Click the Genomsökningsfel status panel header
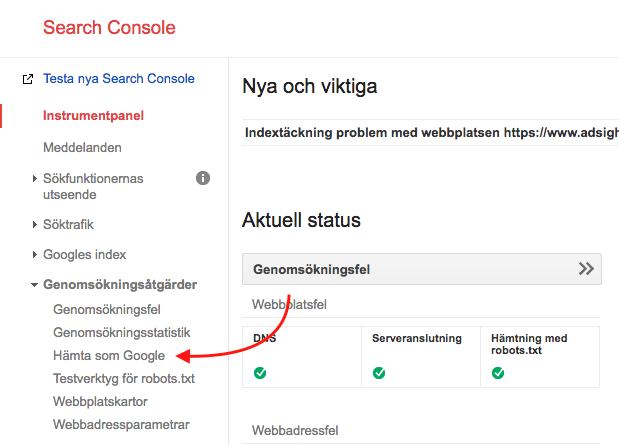This screenshot has height=445, width=619. pyautogui.click(x=422, y=269)
